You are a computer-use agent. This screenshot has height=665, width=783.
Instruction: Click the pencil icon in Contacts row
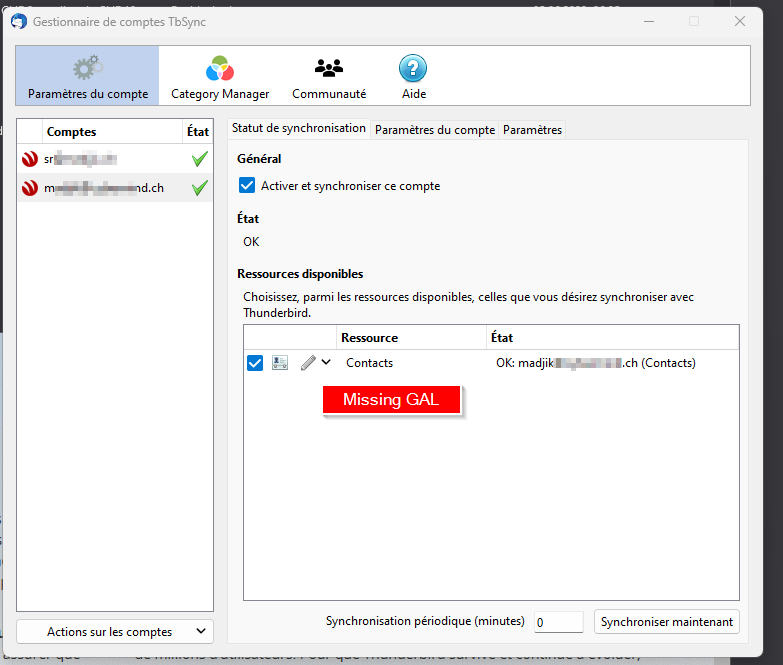point(308,363)
